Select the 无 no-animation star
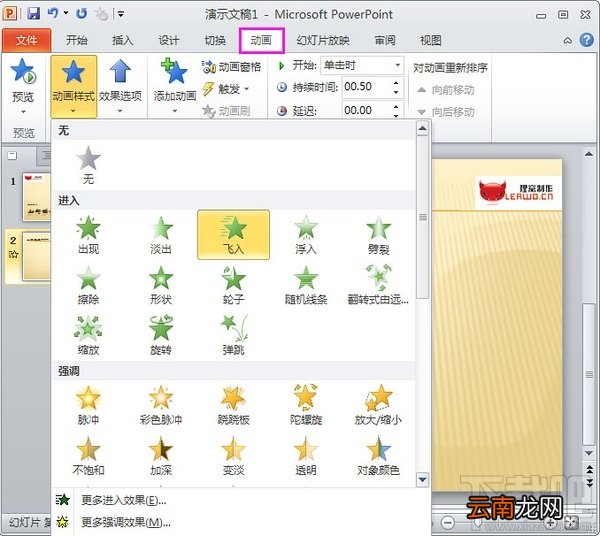 coord(88,165)
